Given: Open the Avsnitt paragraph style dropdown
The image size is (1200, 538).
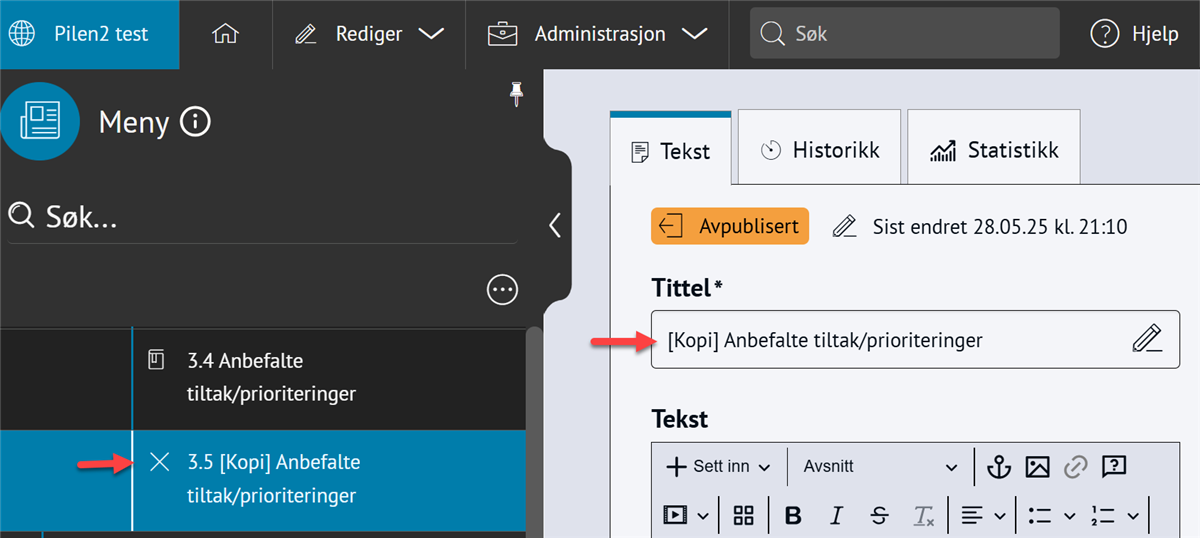Looking at the screenshot, I should pos(880,466).
